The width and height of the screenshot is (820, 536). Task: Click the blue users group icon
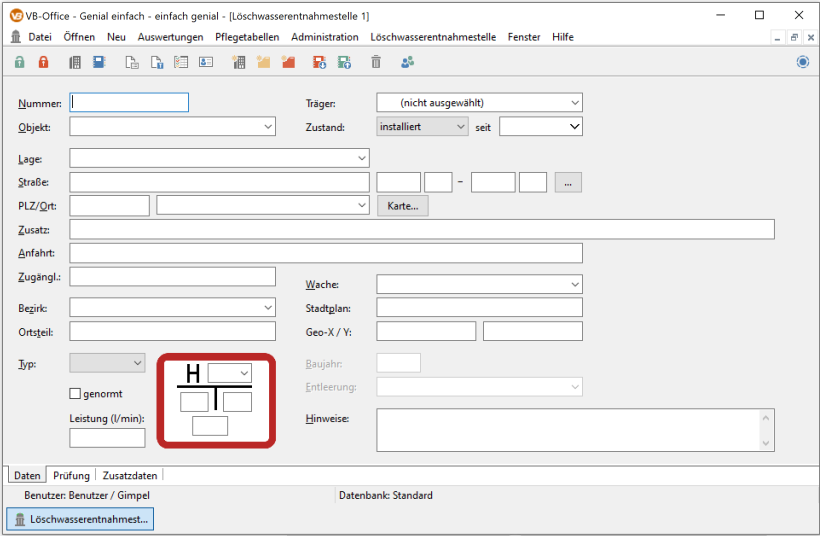click(407, 62)
